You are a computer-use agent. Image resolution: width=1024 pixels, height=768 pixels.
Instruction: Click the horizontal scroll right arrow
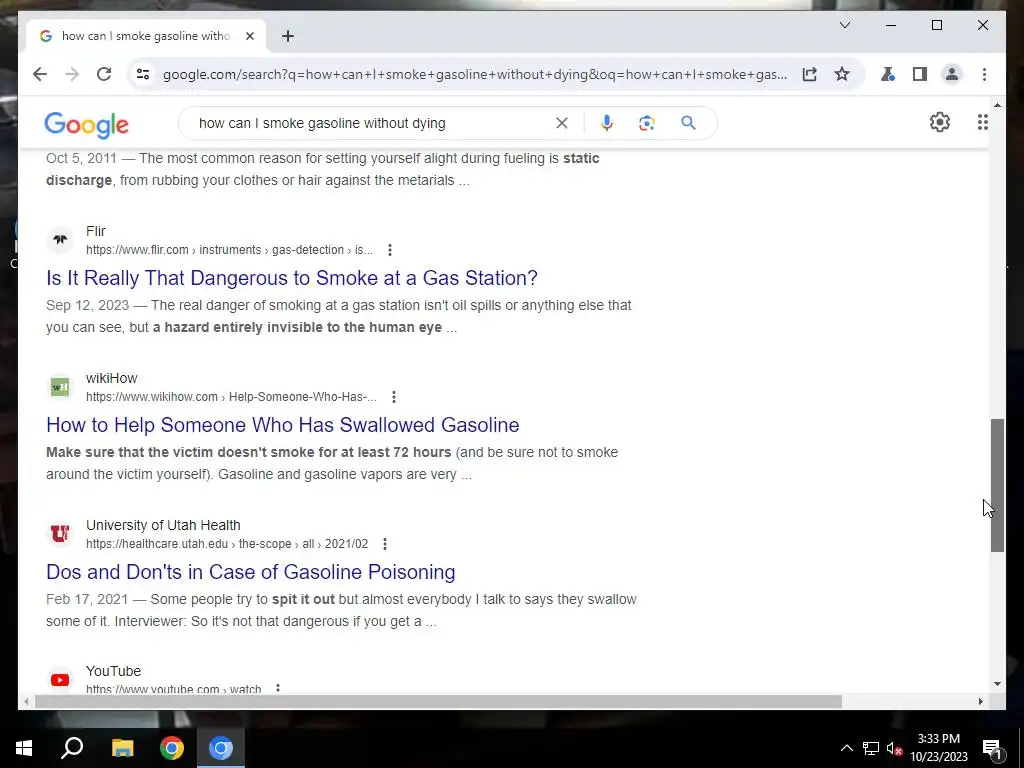click(980, 701)
